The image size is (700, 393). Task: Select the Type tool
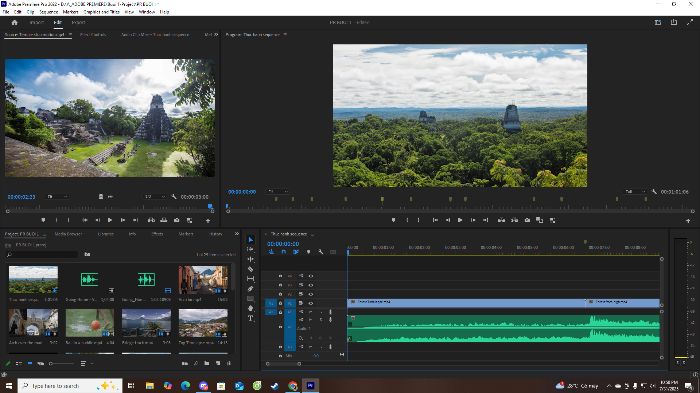pyautogui.click(x=250, y=318)
